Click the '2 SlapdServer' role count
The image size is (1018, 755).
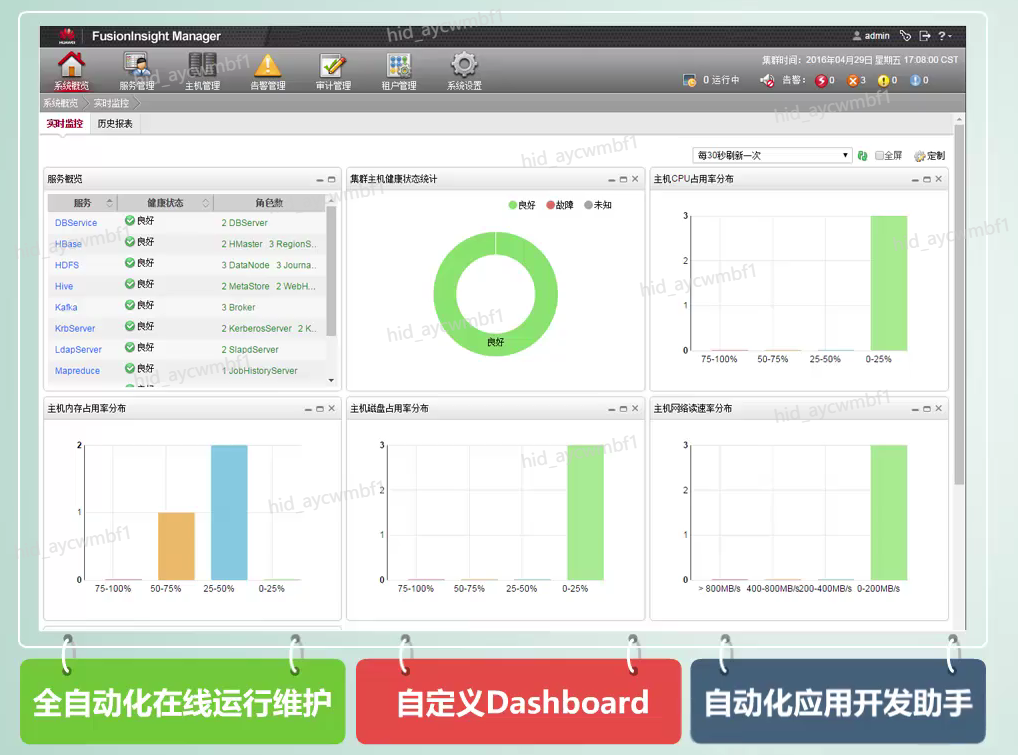[250, 349]
